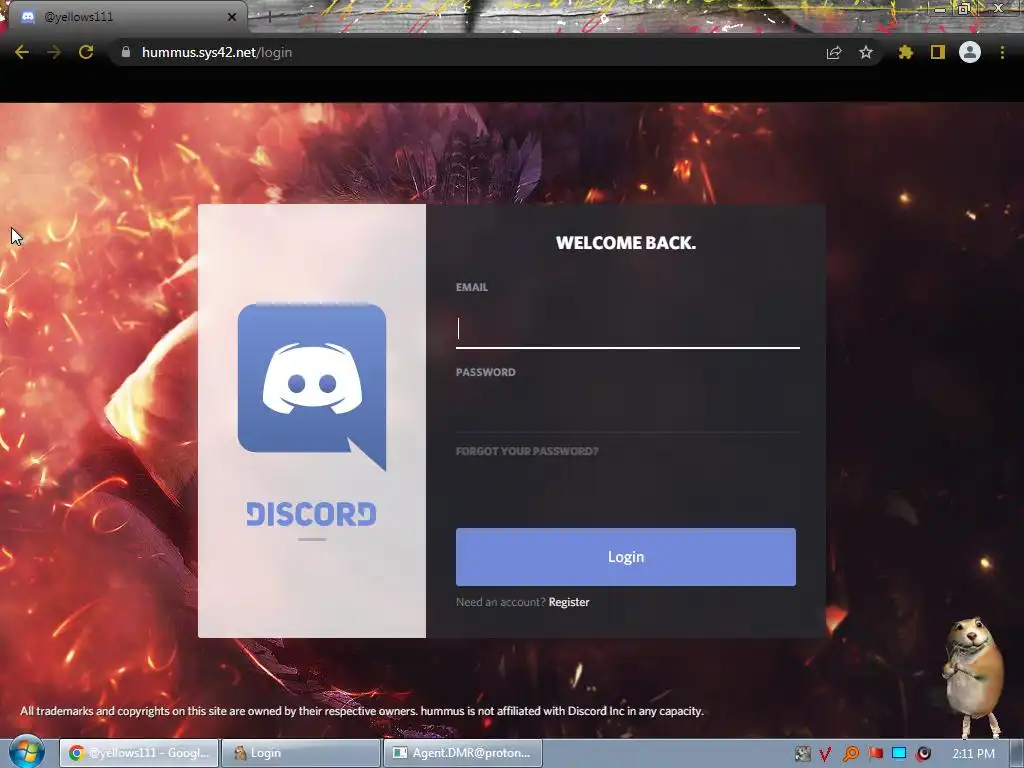The width and height of the screenshot is (1024, 768).
Task: Click the network monitor tray icon
Action: pos(899,754)
